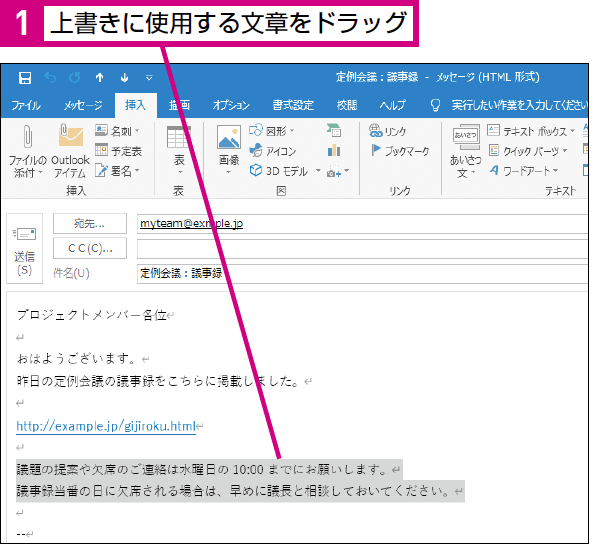The image size is (600, 544).
Task: Click the 予定表 calendar button
Action: coord(118,151)
